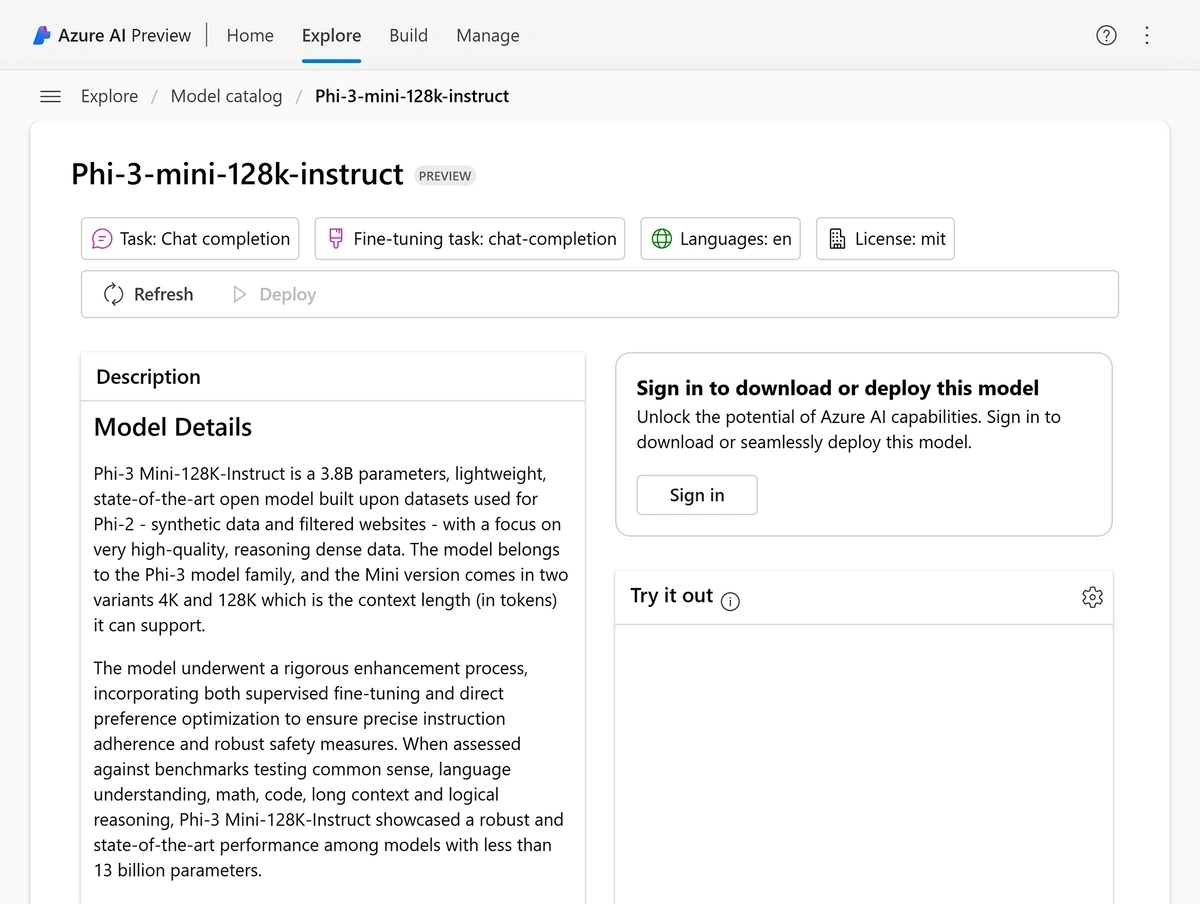Click the Phi-3-mini-128k-instruct breadcrumb
The height and width of the screenshot is (904, 1200).
(412, 96)
